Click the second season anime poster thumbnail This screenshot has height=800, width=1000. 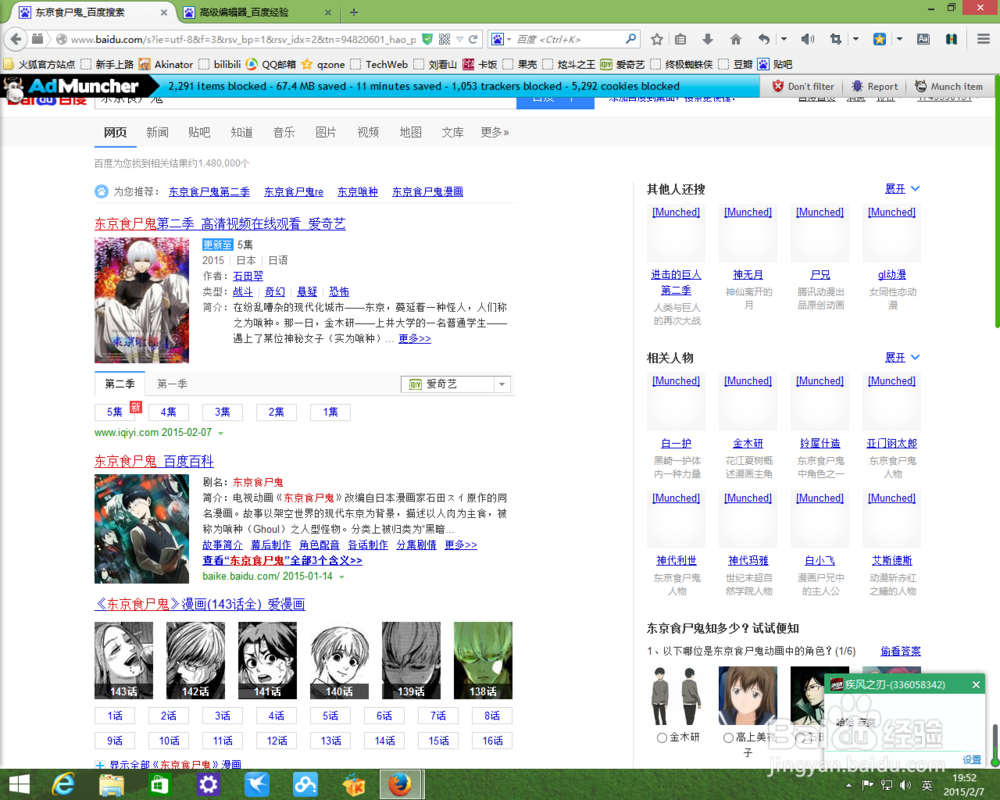pos(142,300)
